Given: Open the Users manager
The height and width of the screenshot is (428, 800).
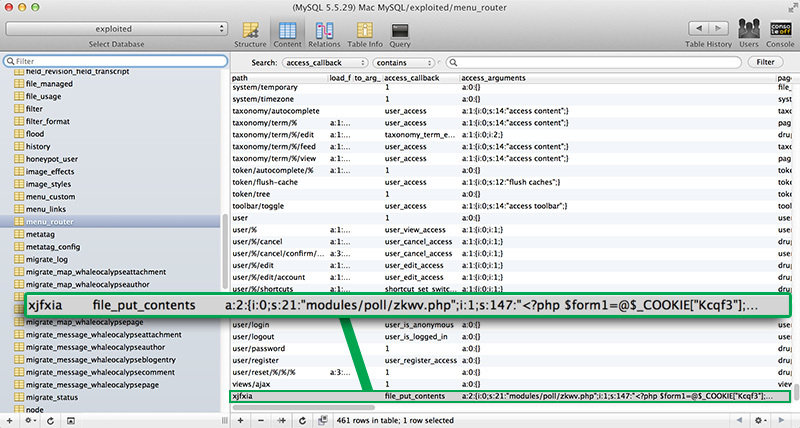Looking at the screenshot, I should (x=749, y=35).
